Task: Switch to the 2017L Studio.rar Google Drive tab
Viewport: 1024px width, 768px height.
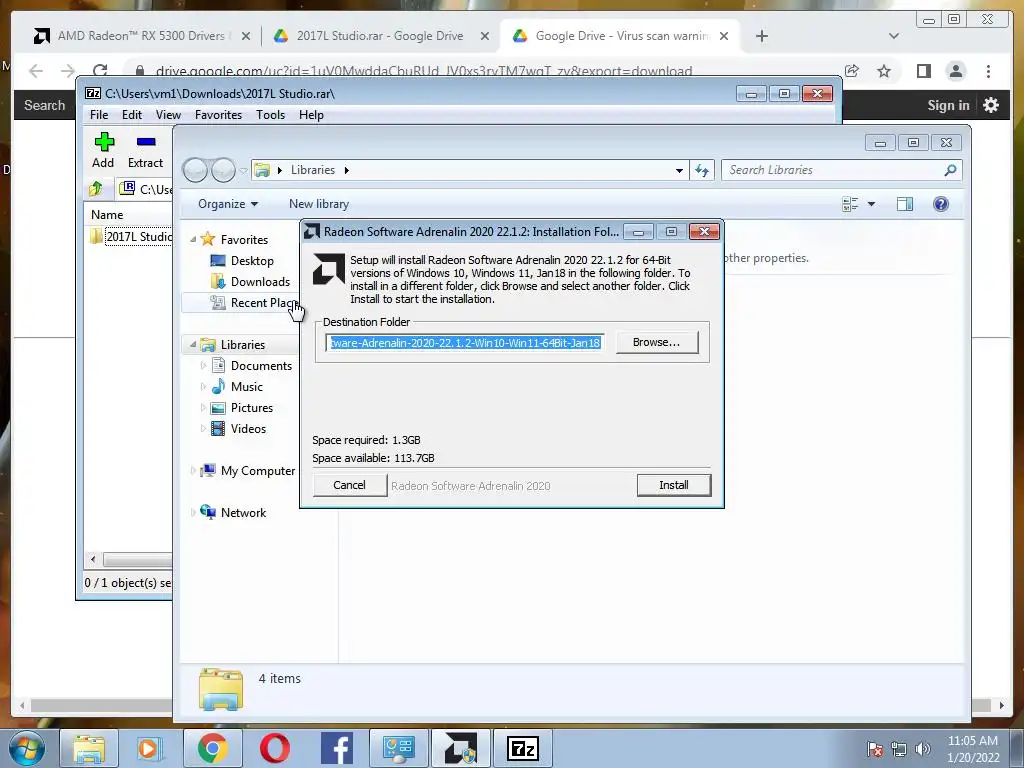Action: point(380,36)
